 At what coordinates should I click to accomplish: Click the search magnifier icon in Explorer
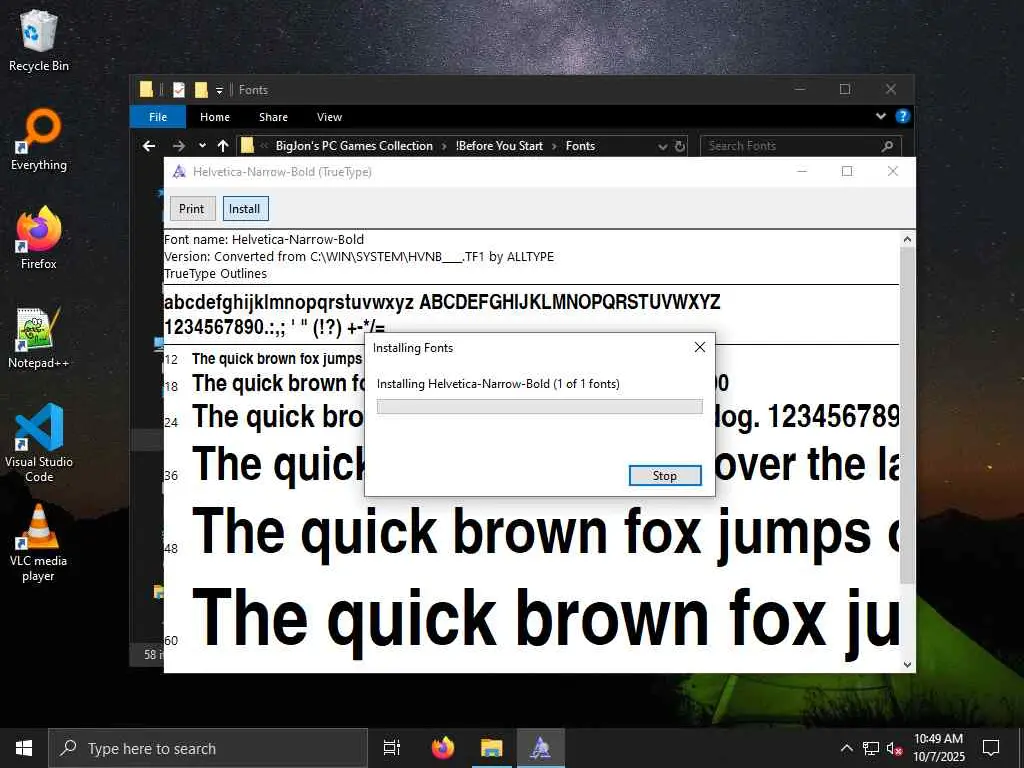pyautogui.click(x=887, y=146)
